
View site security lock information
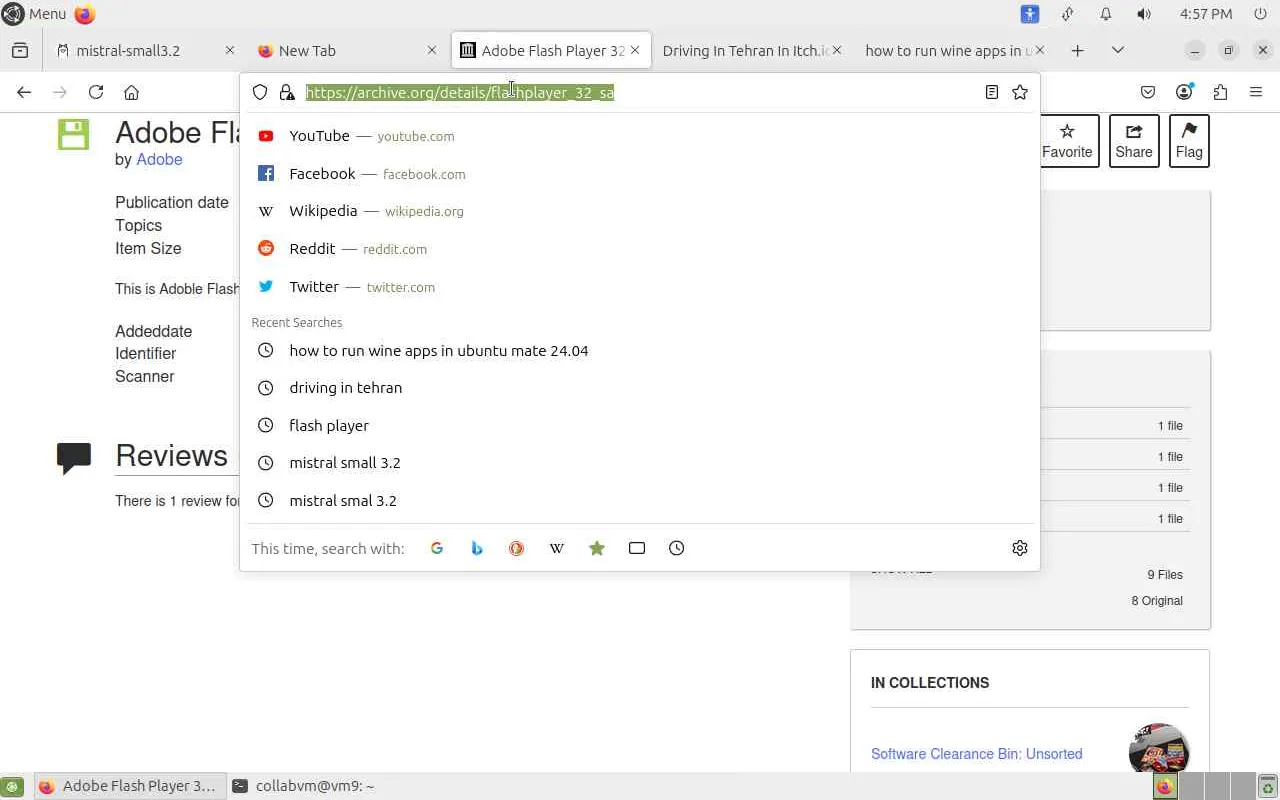(287, 92)
